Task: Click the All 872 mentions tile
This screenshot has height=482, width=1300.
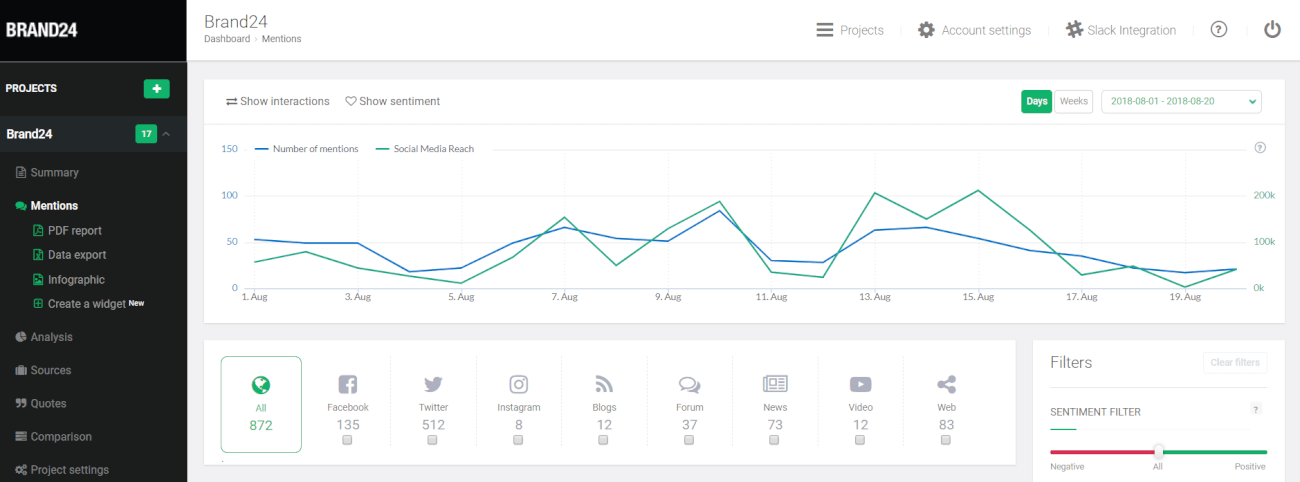Action: pos(261,404)
